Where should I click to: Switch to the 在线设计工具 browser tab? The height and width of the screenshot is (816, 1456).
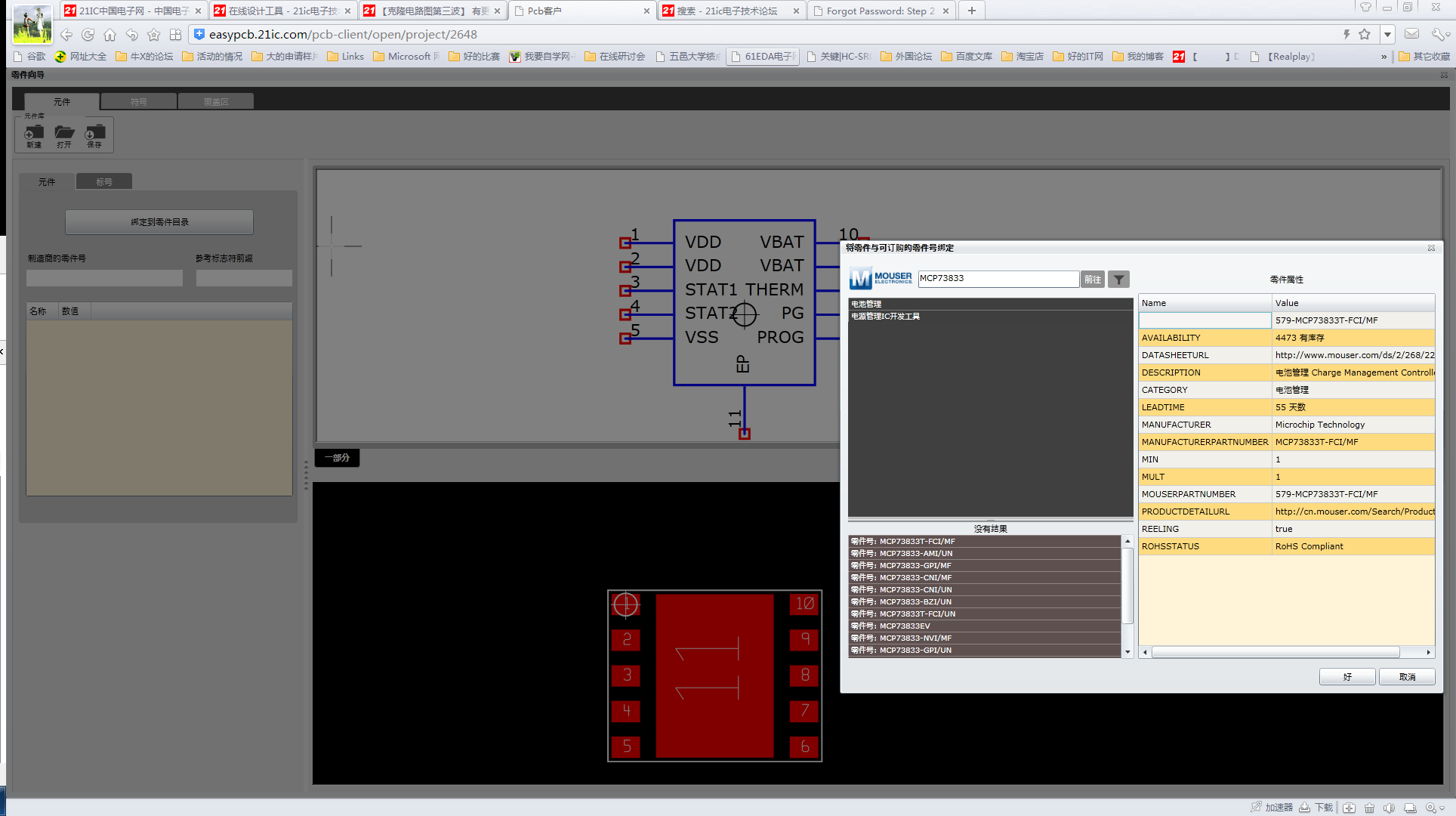tap(282, 11)
